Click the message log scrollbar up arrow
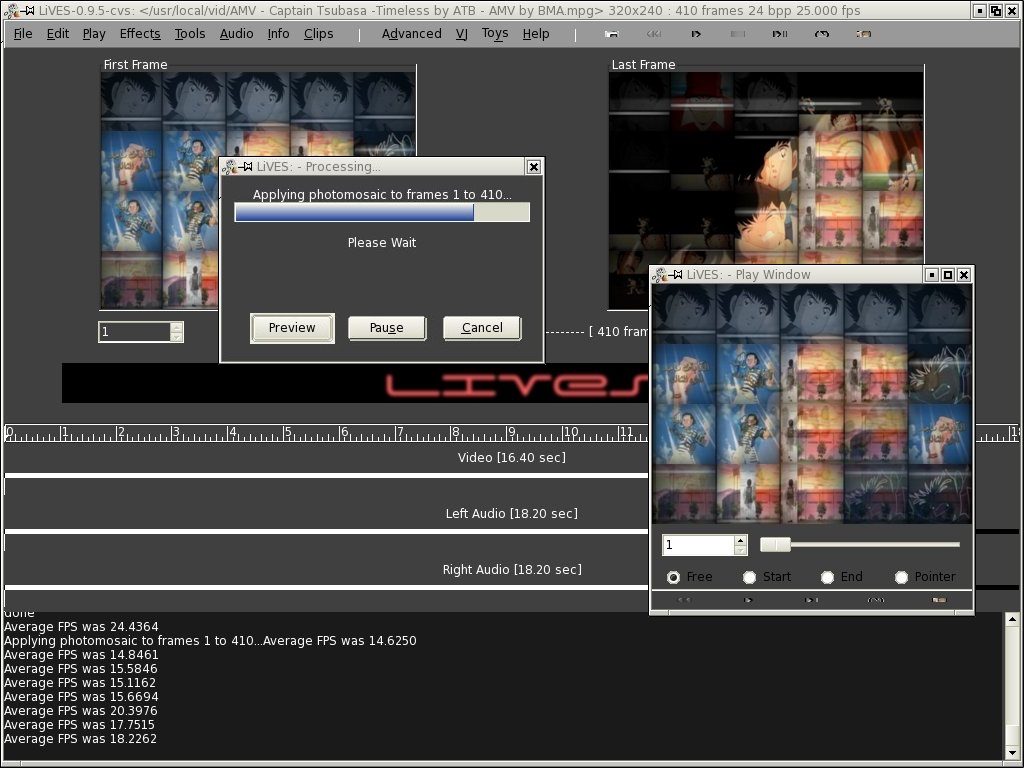This screenshot has width=1024, height=768. click(x=1012, y=620)
